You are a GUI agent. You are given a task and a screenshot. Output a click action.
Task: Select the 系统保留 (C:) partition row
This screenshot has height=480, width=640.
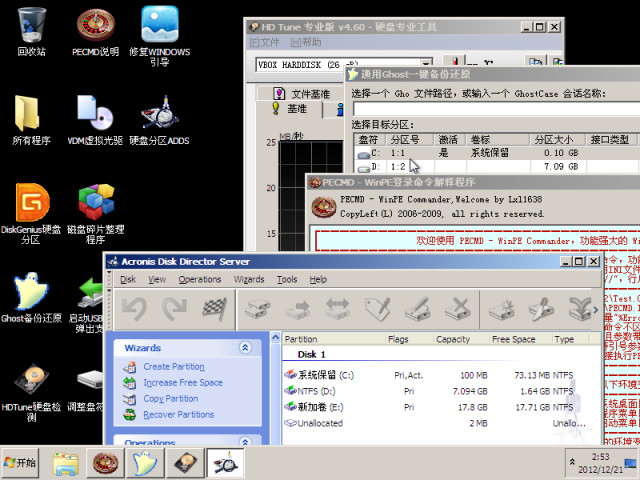pyautogui.click(x=441, y=375)
